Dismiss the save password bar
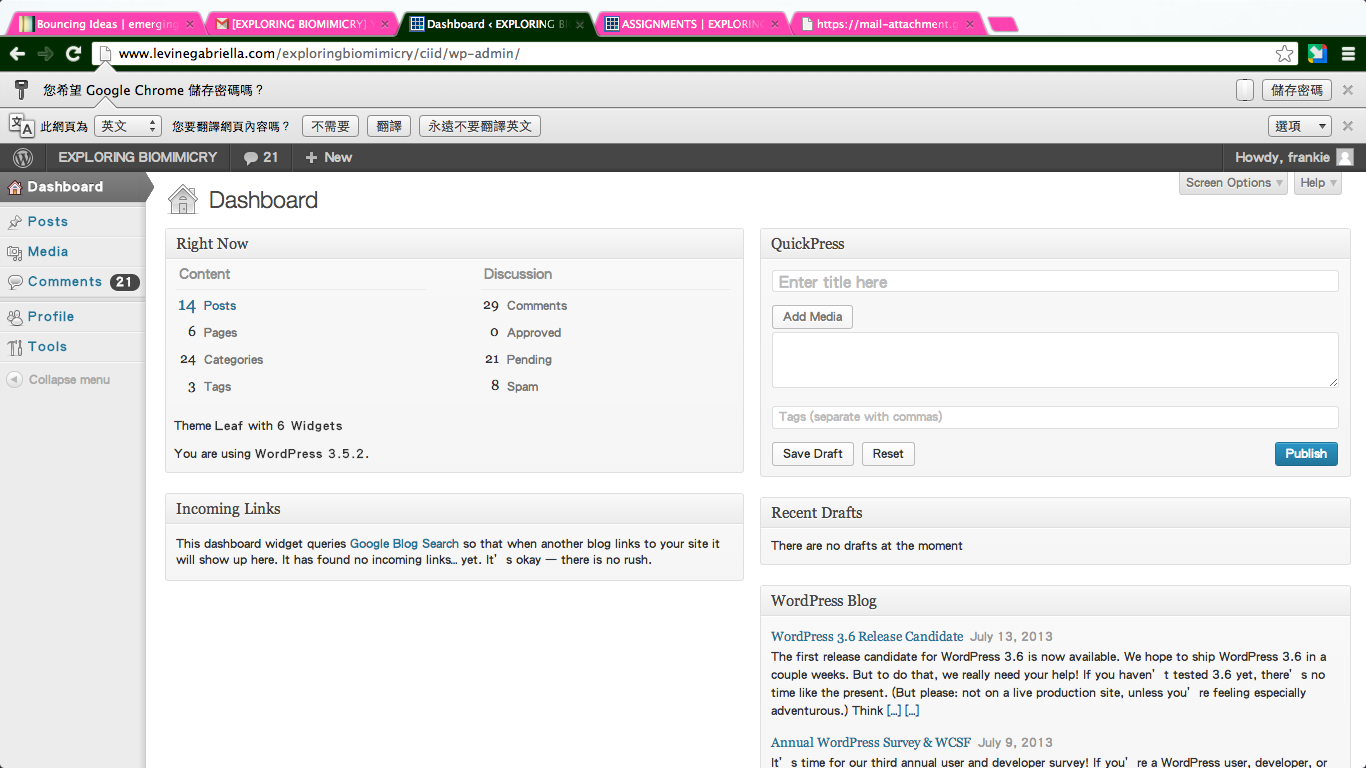Viewport: 1366px width, 768px height. click(1348, 90)
